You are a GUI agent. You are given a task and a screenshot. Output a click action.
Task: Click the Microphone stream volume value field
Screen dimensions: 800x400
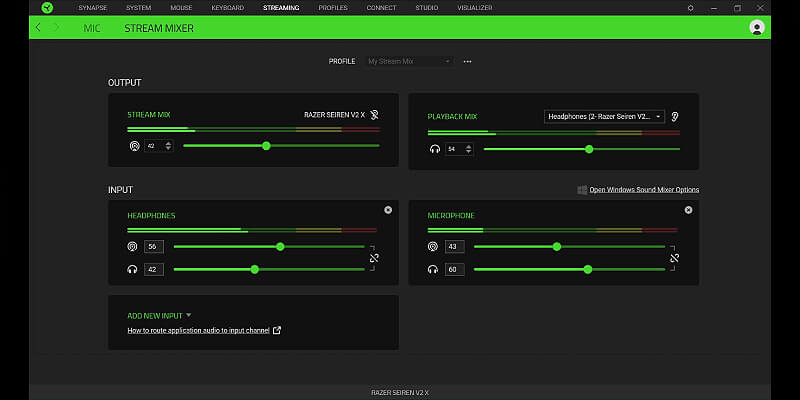454,246
